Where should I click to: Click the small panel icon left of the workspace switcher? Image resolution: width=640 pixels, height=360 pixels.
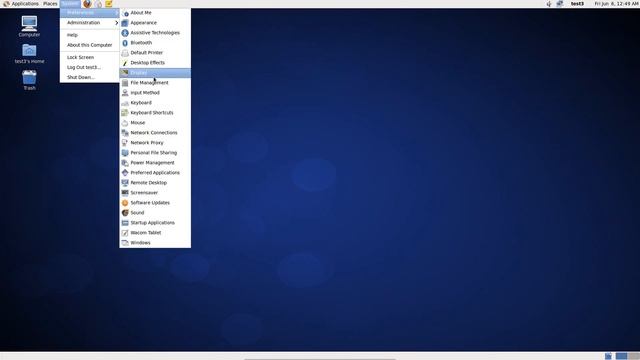[x=608, y=356]
